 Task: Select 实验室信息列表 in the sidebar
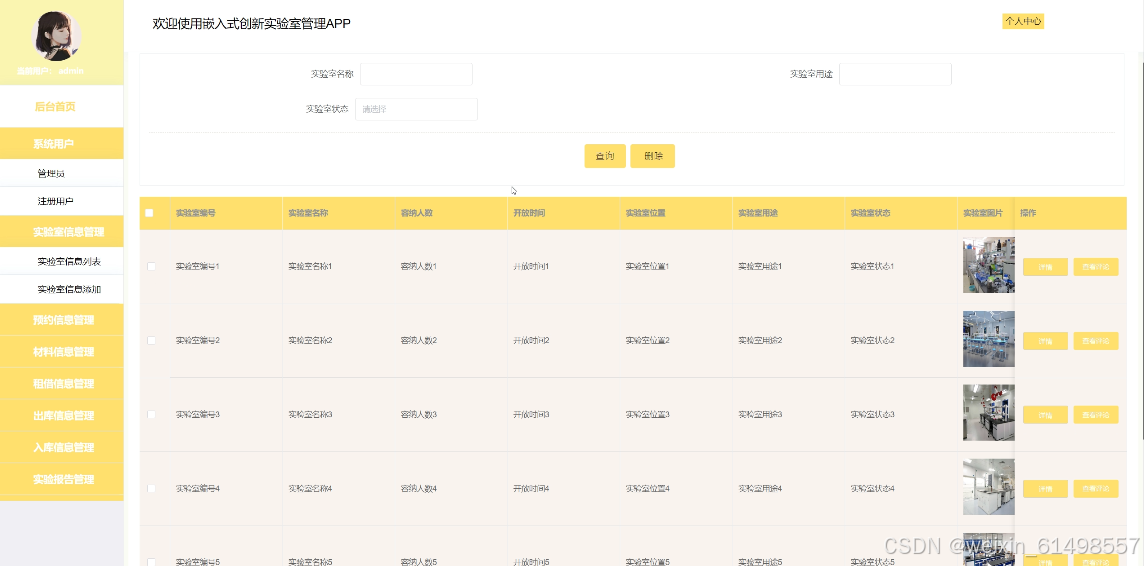point(62,261)
